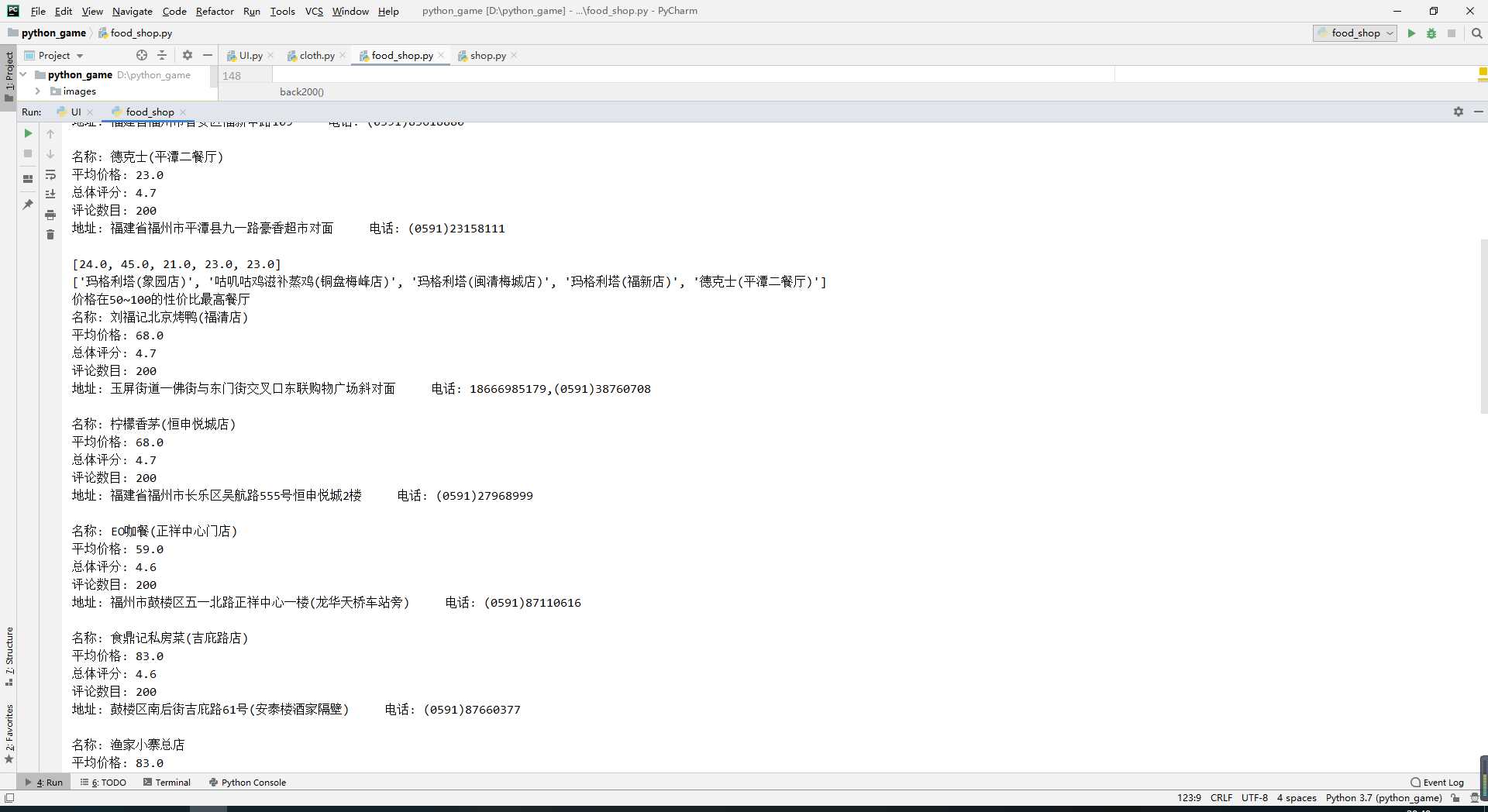Viewport: 1488px width, 812px height.
Task: Change the UTF-8 file encoding
Action: [1255, 798]
